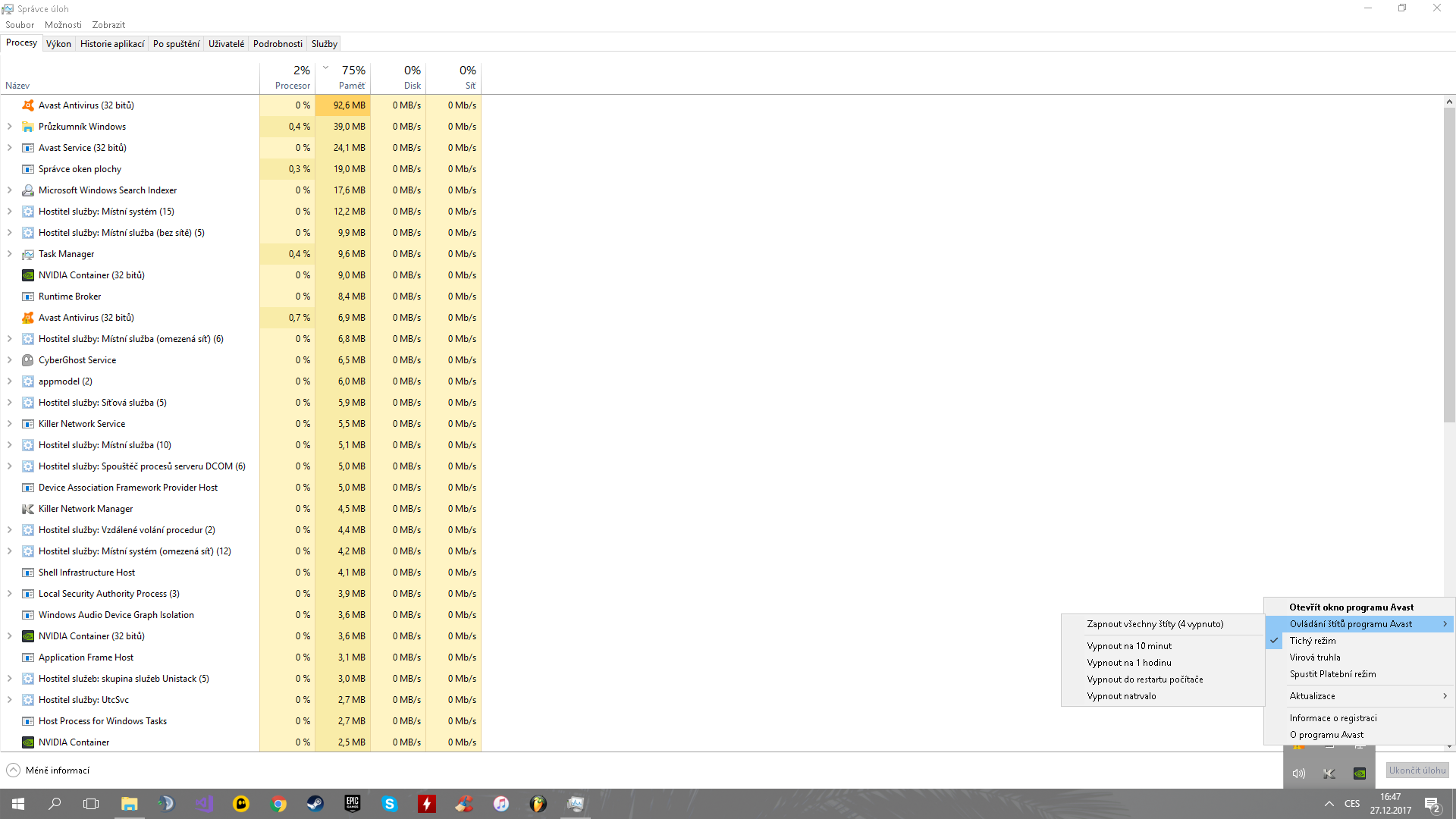
Task: Click the volume speaker tray icon
Action: tap(1299, 773)
